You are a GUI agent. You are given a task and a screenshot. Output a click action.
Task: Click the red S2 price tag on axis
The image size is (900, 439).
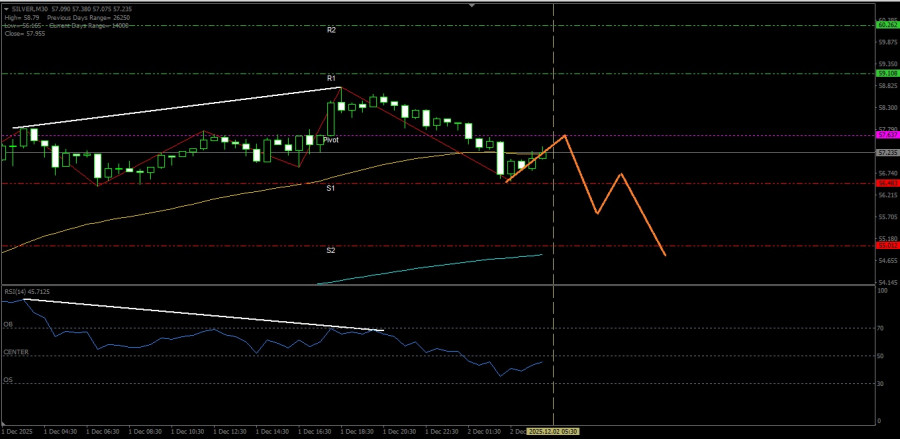[887, 245]
